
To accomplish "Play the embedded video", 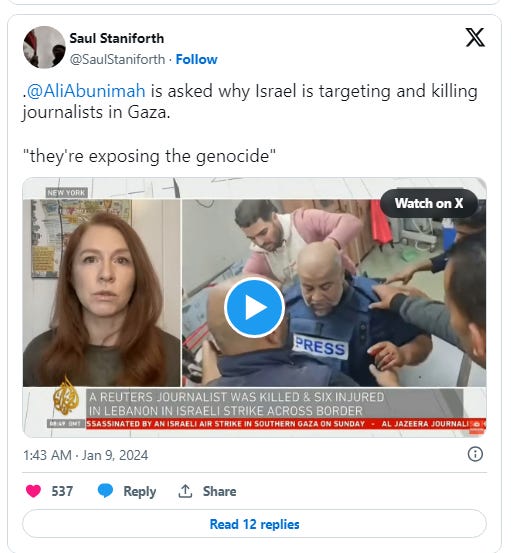I will pos(254,307).
